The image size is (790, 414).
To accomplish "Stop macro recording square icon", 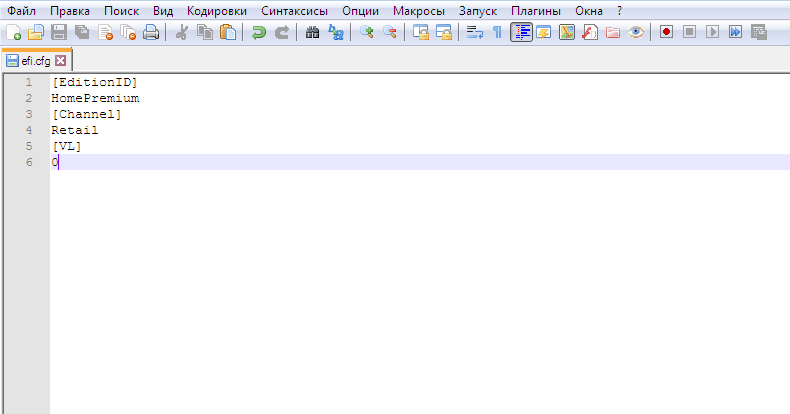I will coord(689,33).
